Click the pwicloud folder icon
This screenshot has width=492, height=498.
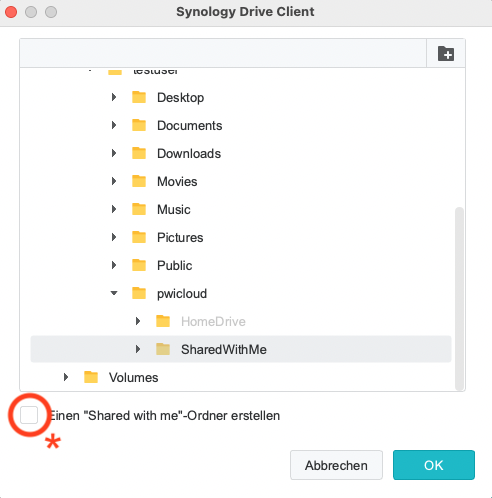click(x=139, y=293)
